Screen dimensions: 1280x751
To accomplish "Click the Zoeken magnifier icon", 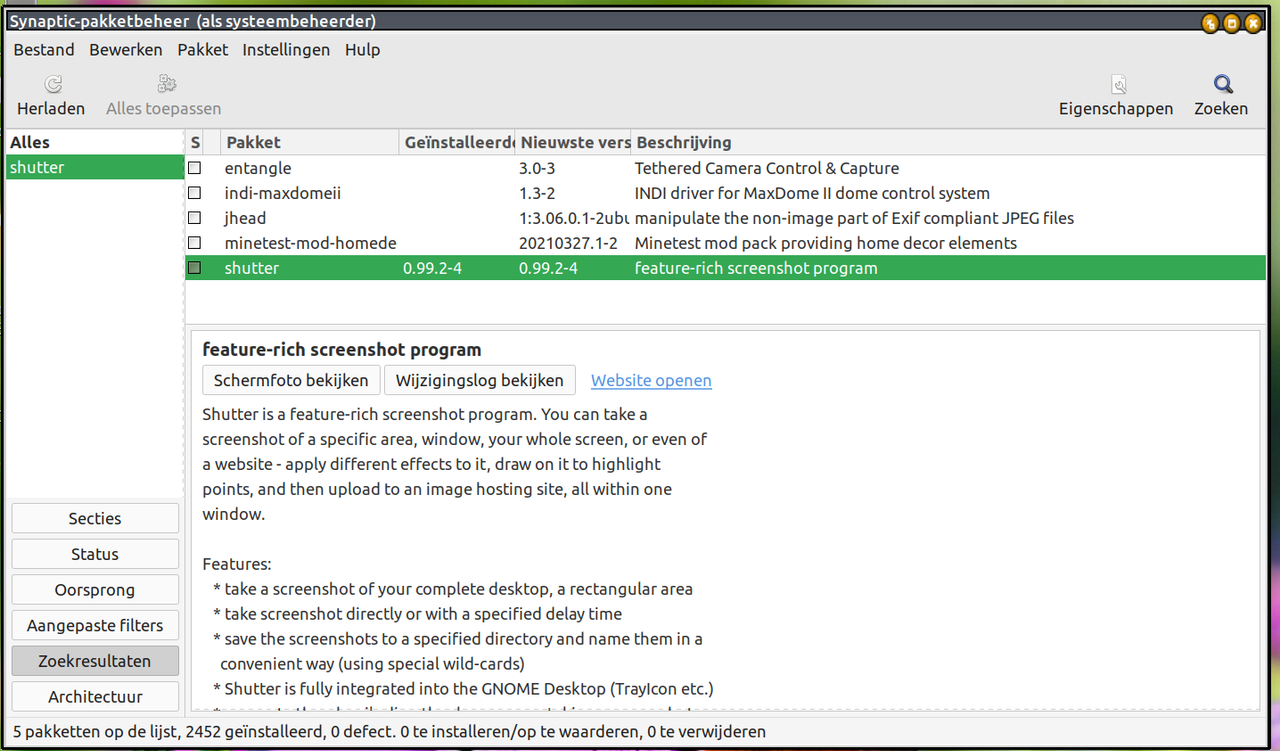I will click(x=1223, y=84).
